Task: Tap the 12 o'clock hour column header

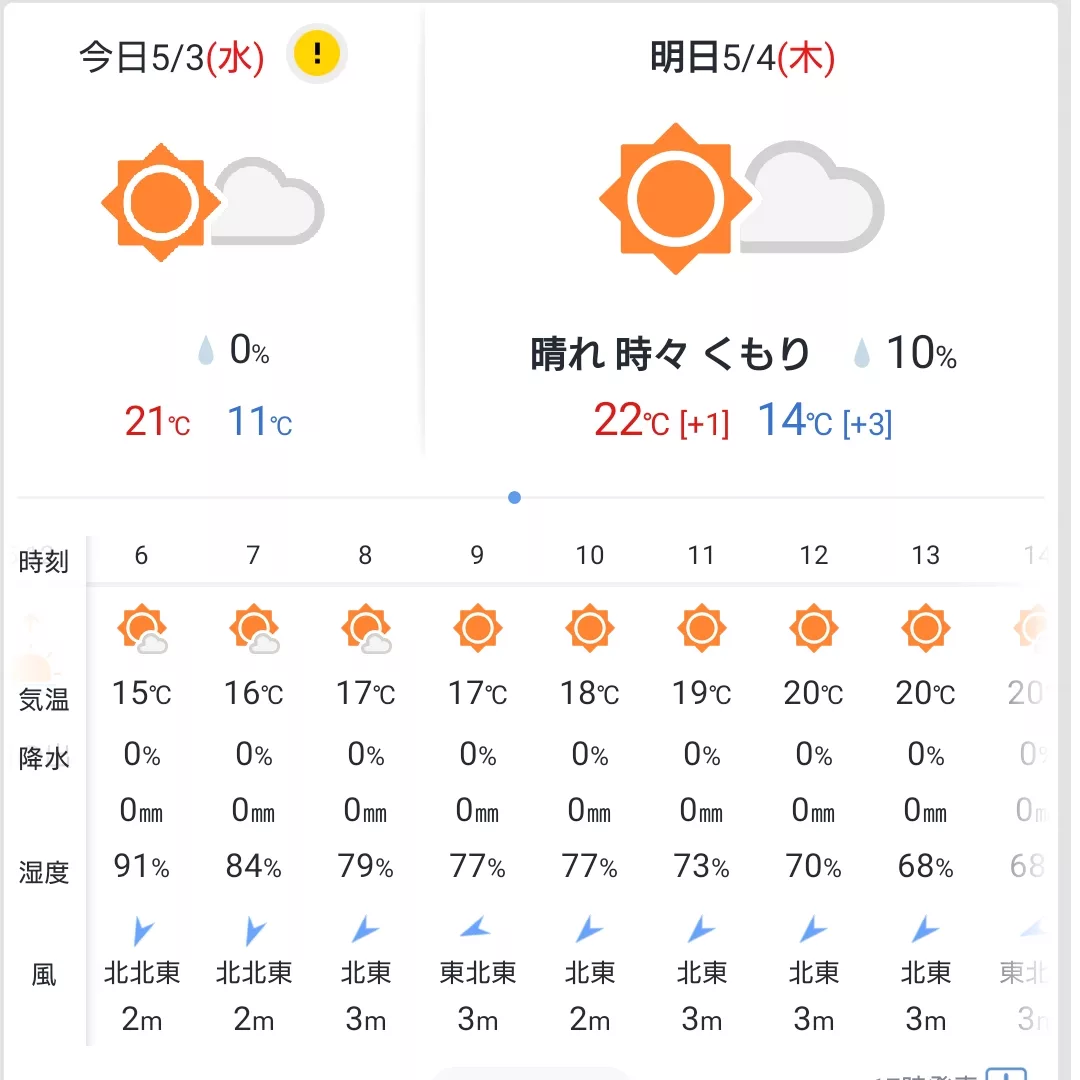Action: coord(813,556)
